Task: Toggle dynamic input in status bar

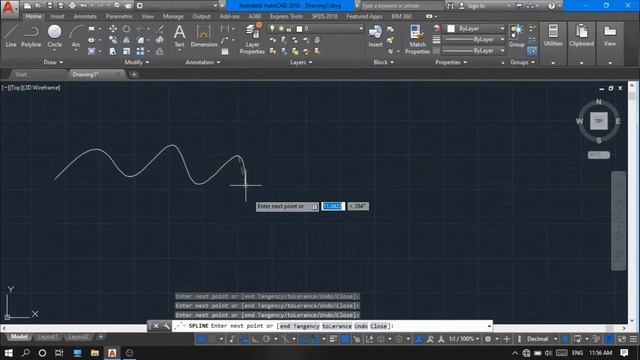Action: point(244,339)
